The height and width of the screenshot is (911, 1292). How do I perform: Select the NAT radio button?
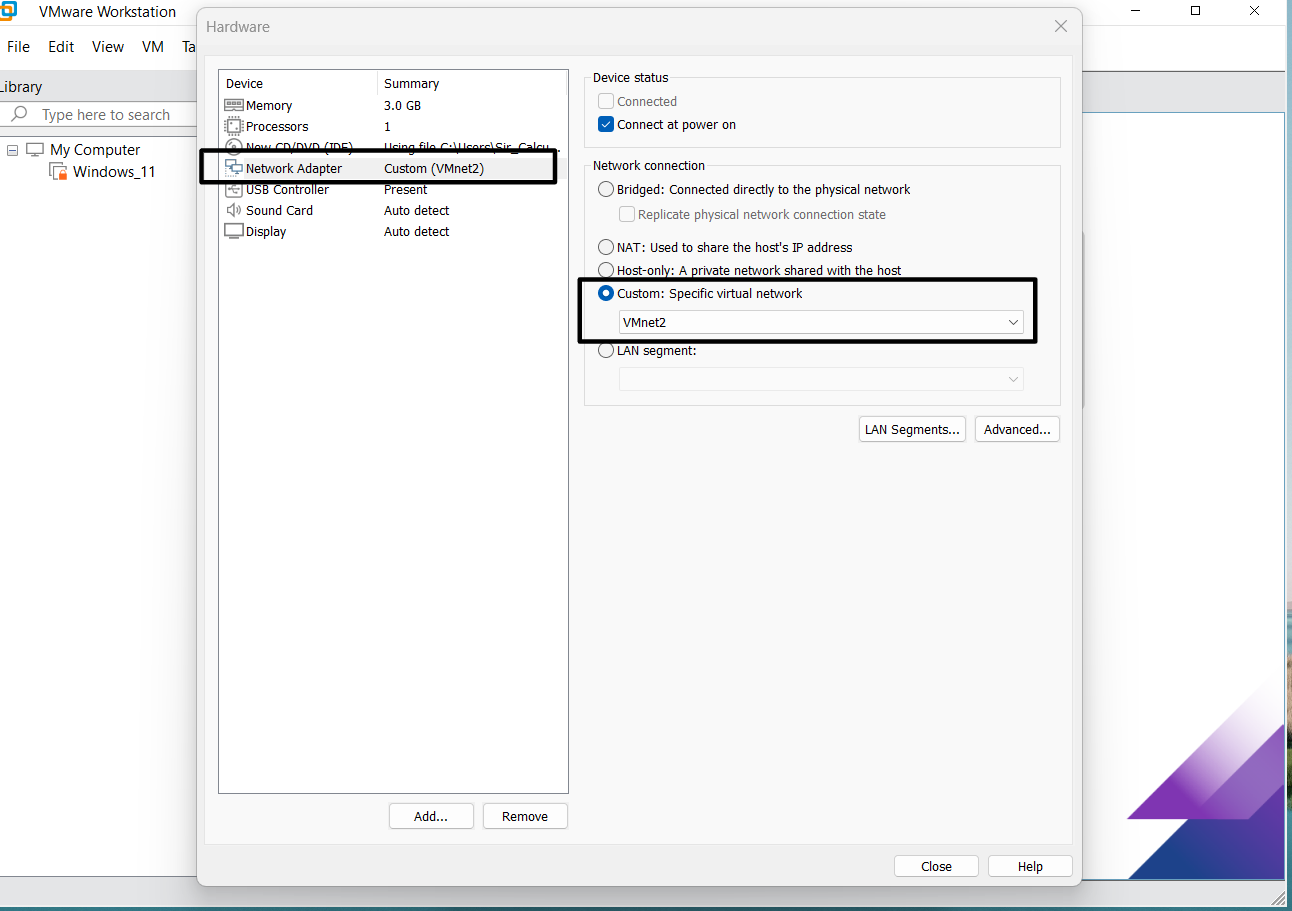point(605,247)
